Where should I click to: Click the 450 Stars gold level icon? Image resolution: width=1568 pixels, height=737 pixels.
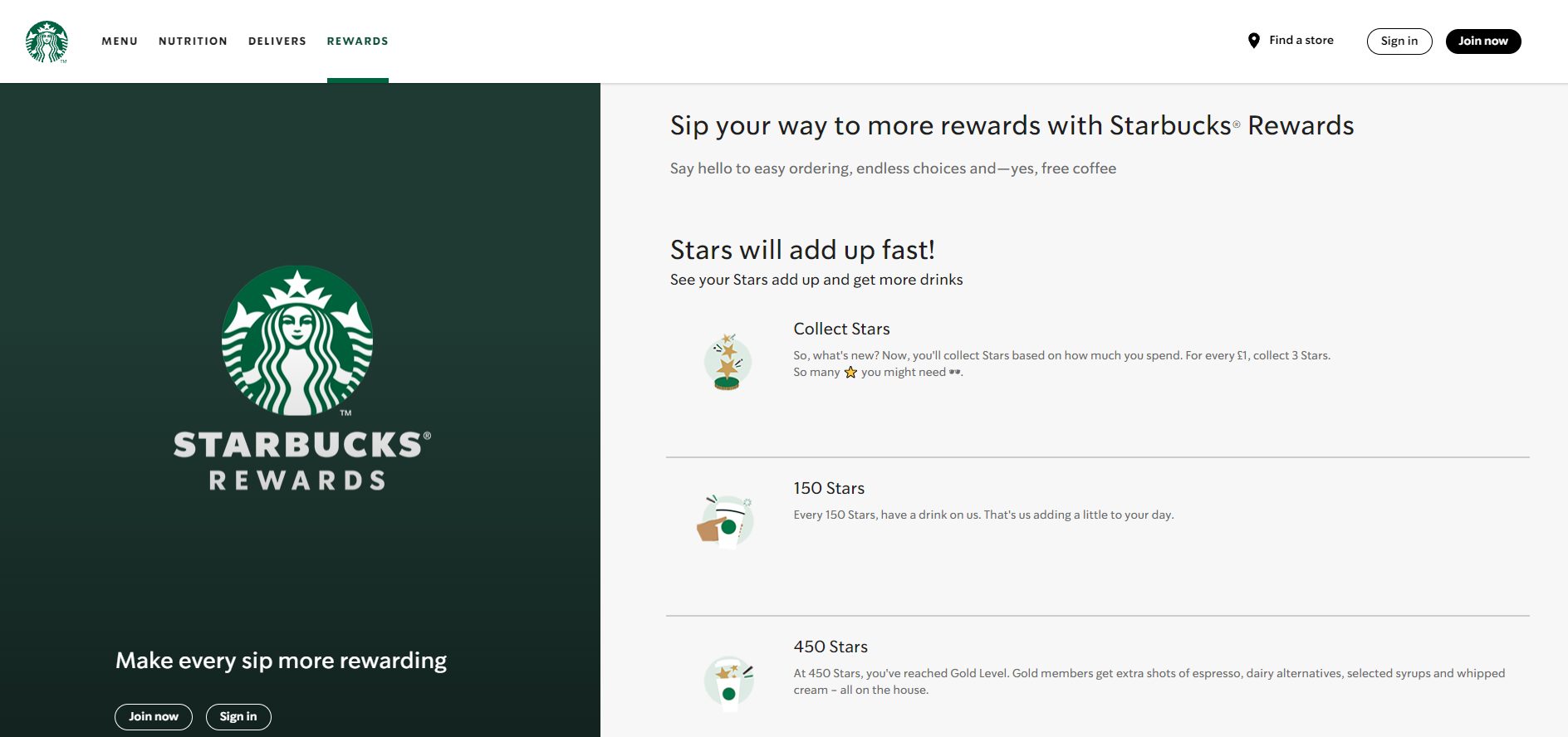point(728,681)
